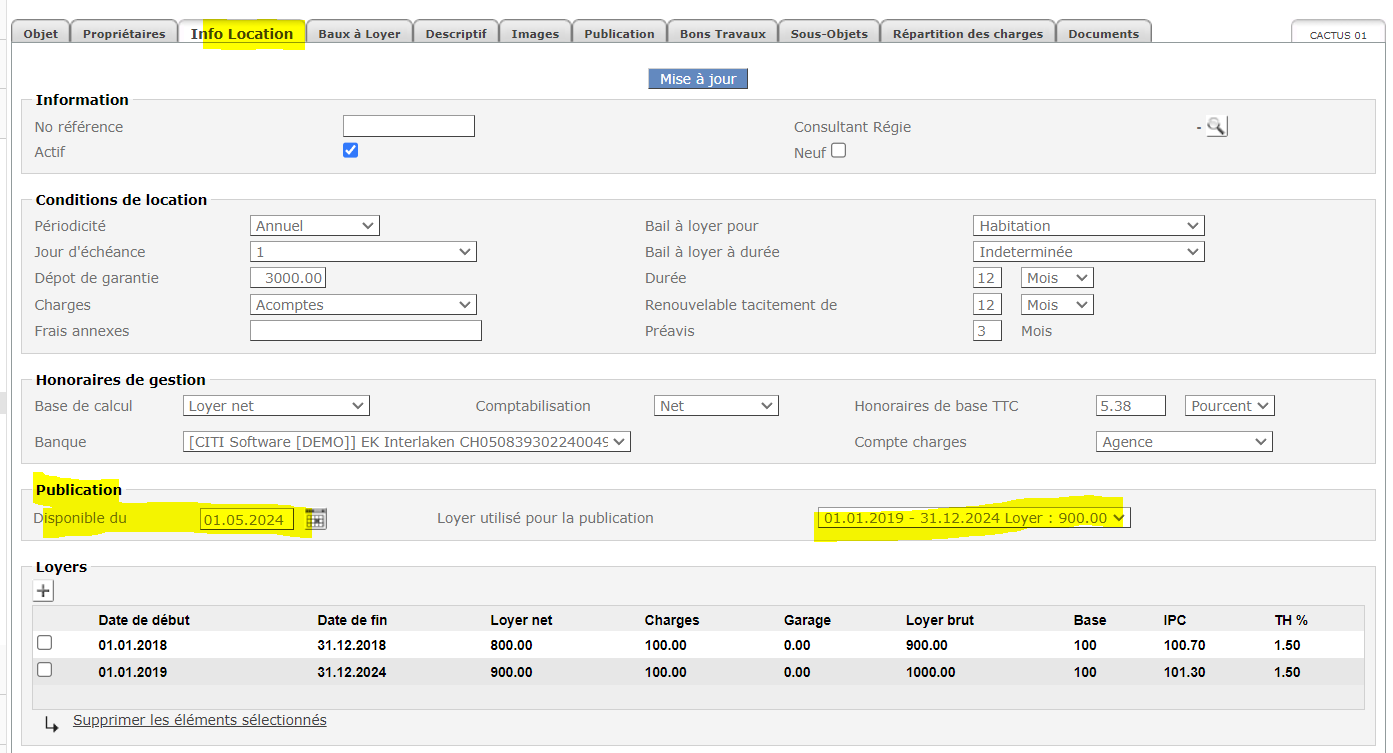The height and width of the screenshot is (753, 1393).
Task: Focus the Frais annexes input field
Action: click(366, 331)
